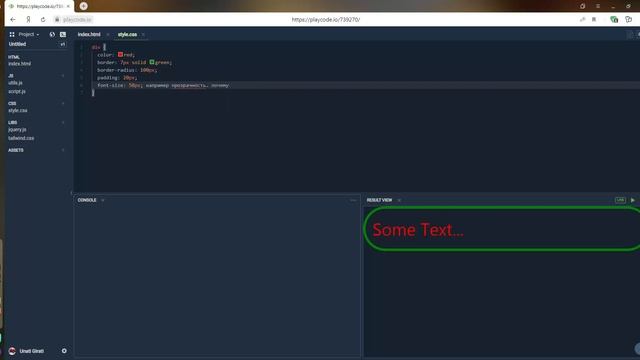Add a file to the JS section

click(x=63, y=76)
